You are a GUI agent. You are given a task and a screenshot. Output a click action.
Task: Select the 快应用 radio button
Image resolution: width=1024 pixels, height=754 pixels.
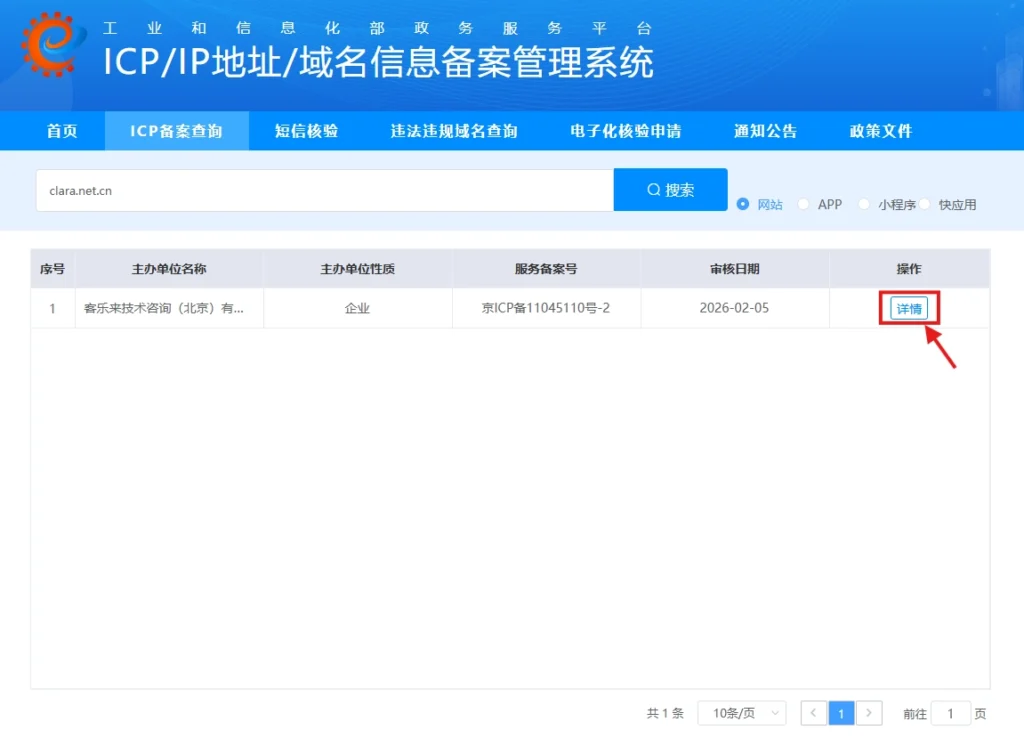tap(927, 204)
